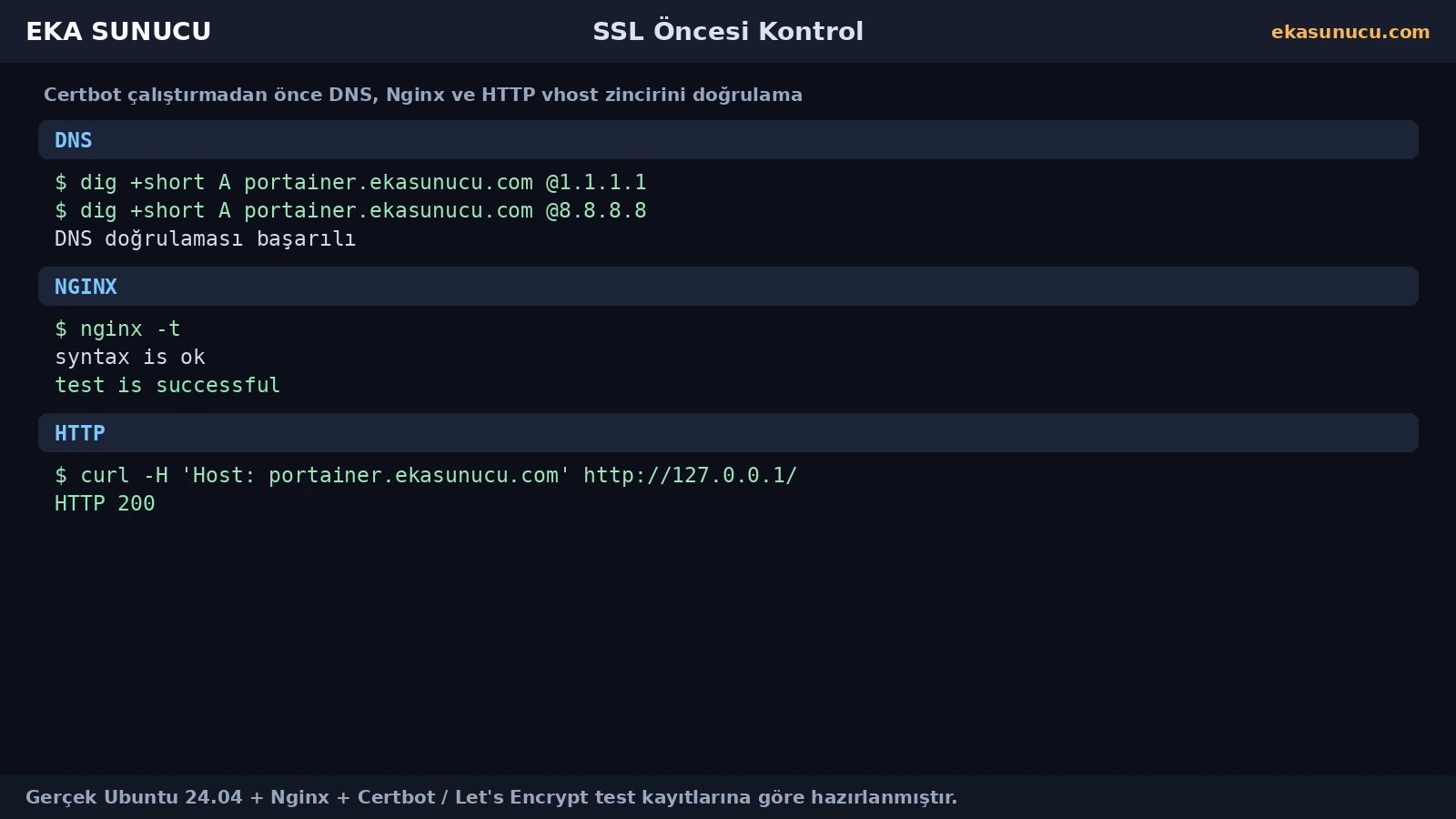
Task: Click the DNS label text
Action: (73, 140)
